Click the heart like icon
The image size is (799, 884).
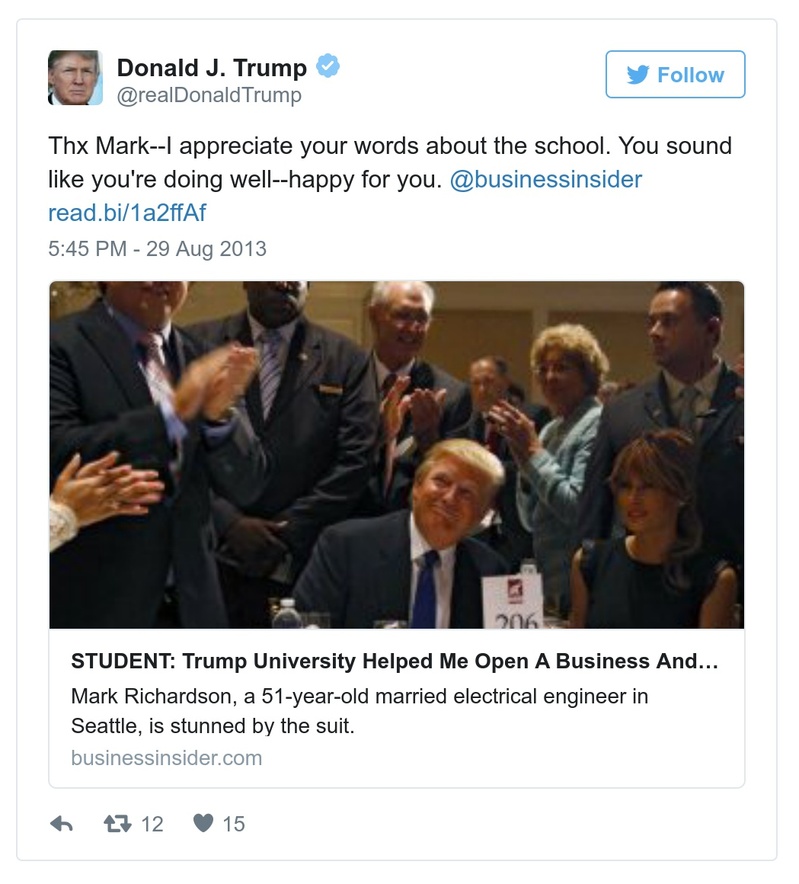point(204,822)
